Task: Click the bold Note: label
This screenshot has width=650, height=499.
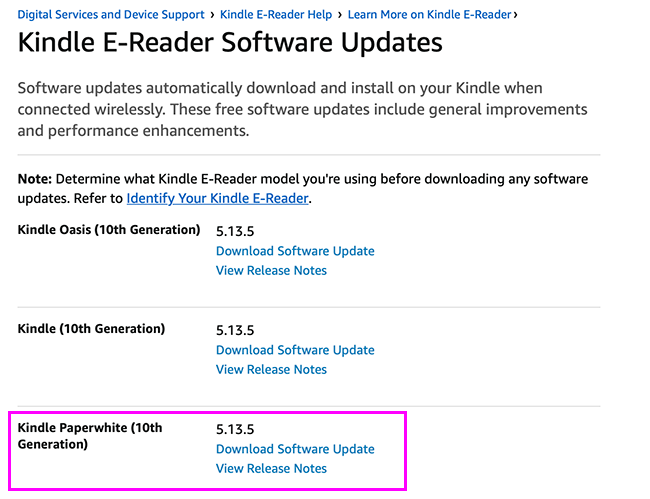Action: [x=35, y=179]
